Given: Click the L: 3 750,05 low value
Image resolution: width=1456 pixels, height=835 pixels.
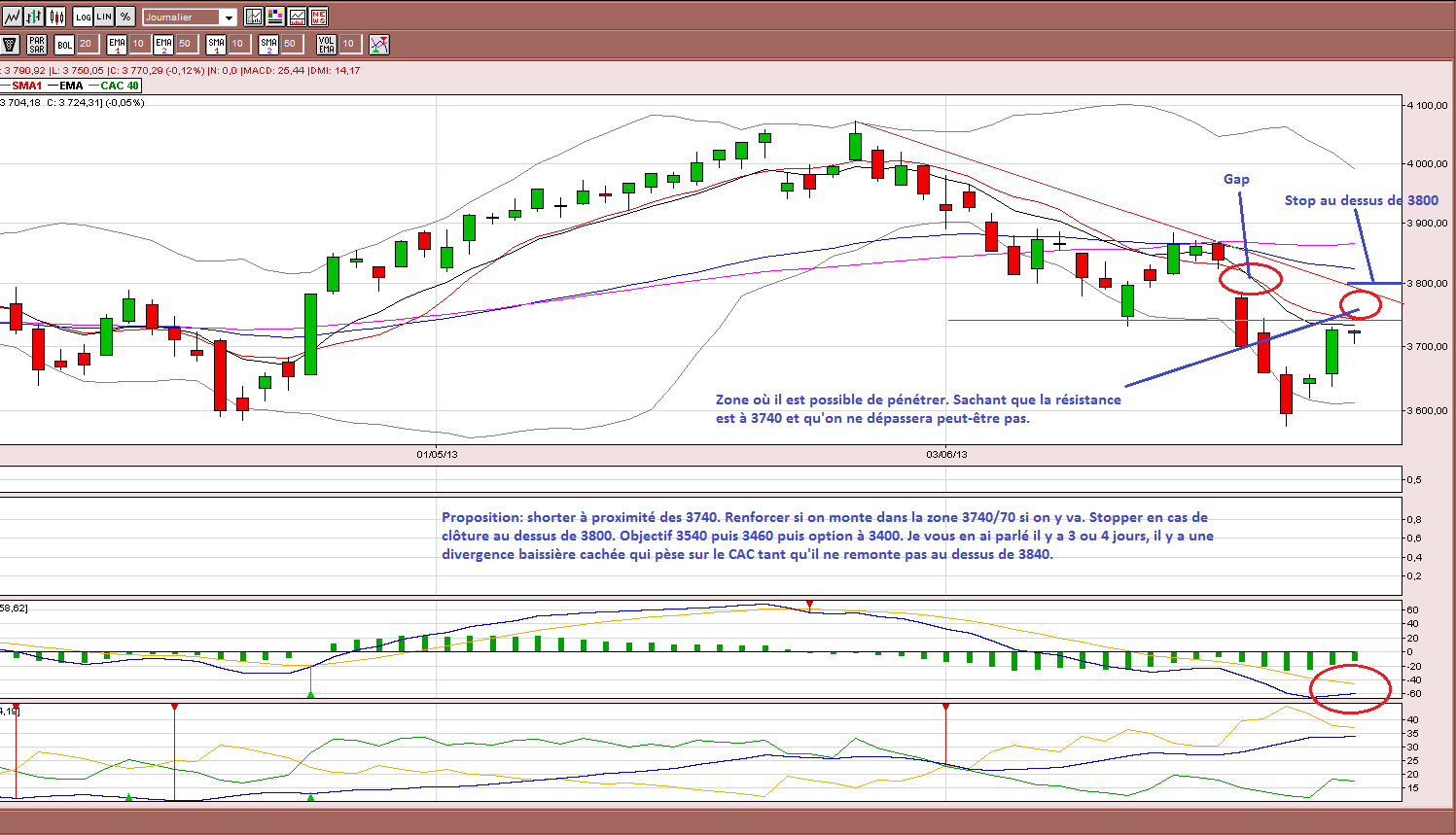Looking at the screenshot, I should click(76, 70).
